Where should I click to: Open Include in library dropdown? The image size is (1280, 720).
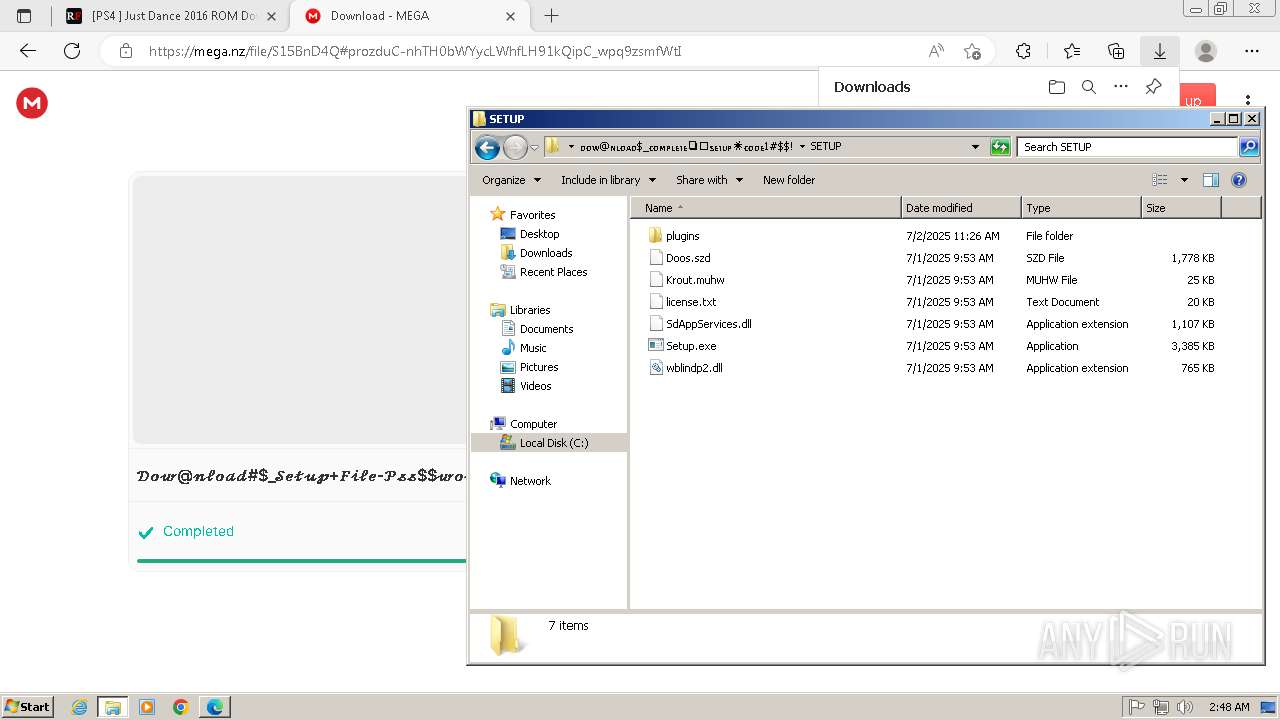tap(608, 180)
